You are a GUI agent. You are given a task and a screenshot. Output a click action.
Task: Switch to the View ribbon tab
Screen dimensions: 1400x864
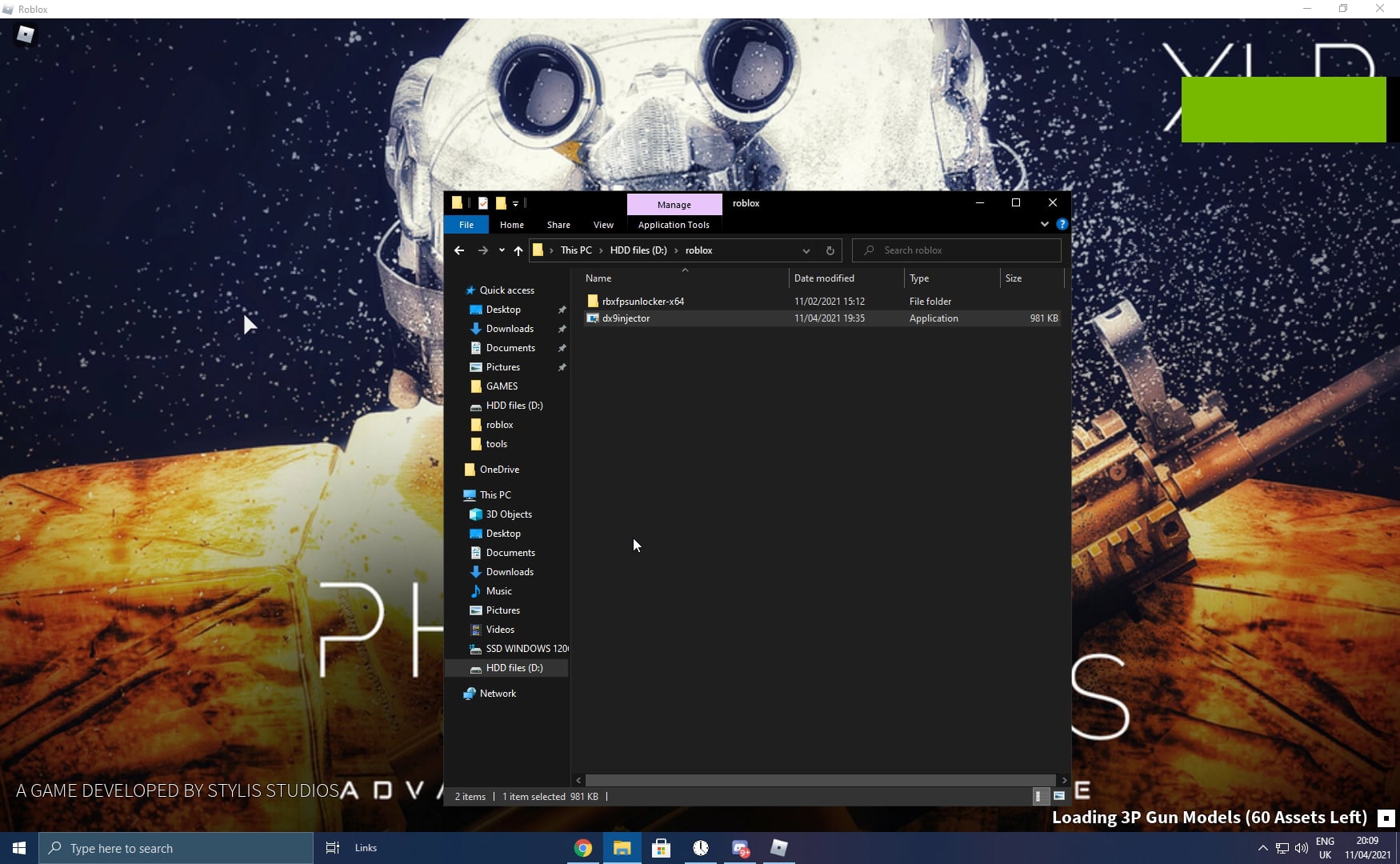(x=603, y=225)
